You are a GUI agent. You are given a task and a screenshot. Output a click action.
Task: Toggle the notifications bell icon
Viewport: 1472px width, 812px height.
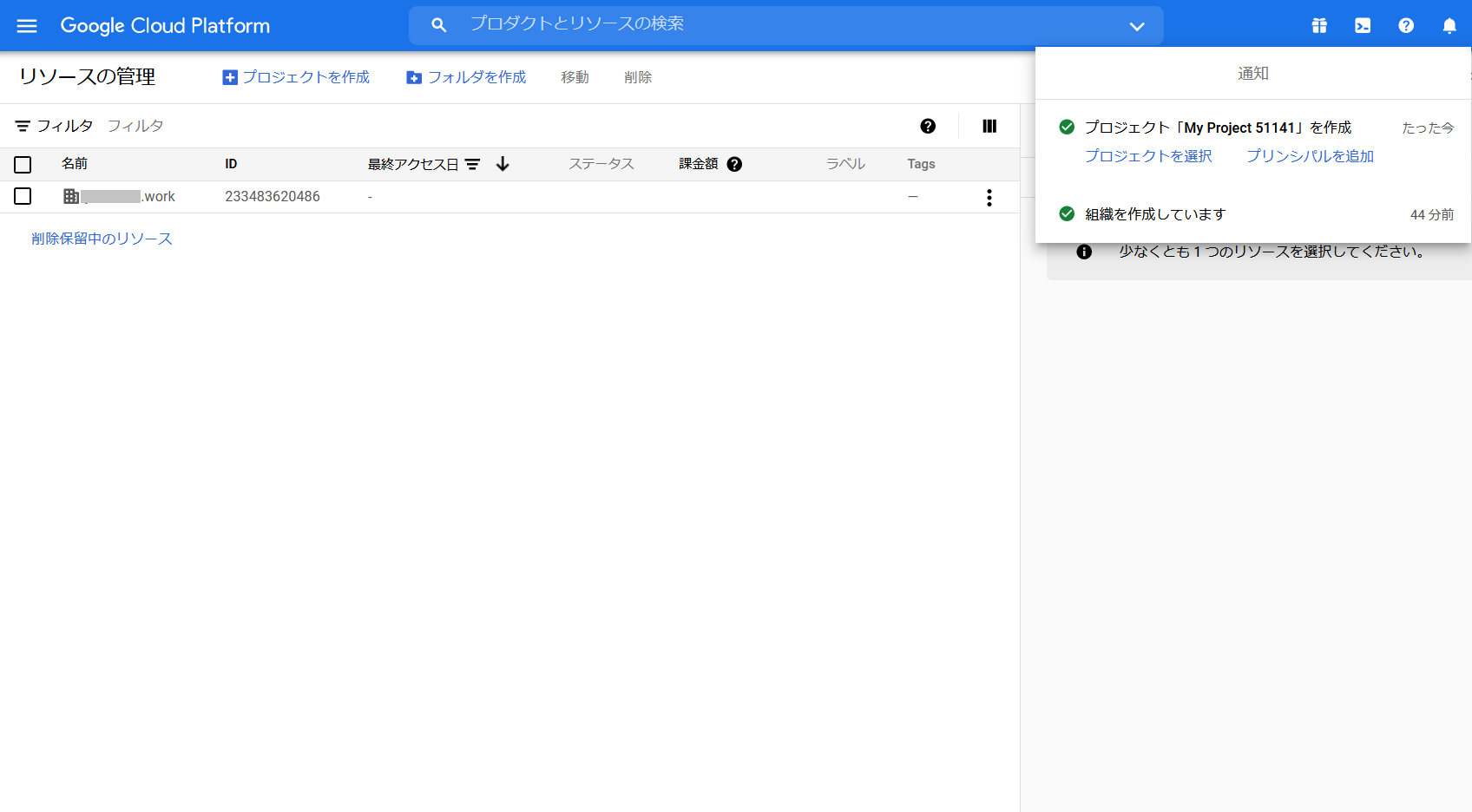[x=1449, y=26]
